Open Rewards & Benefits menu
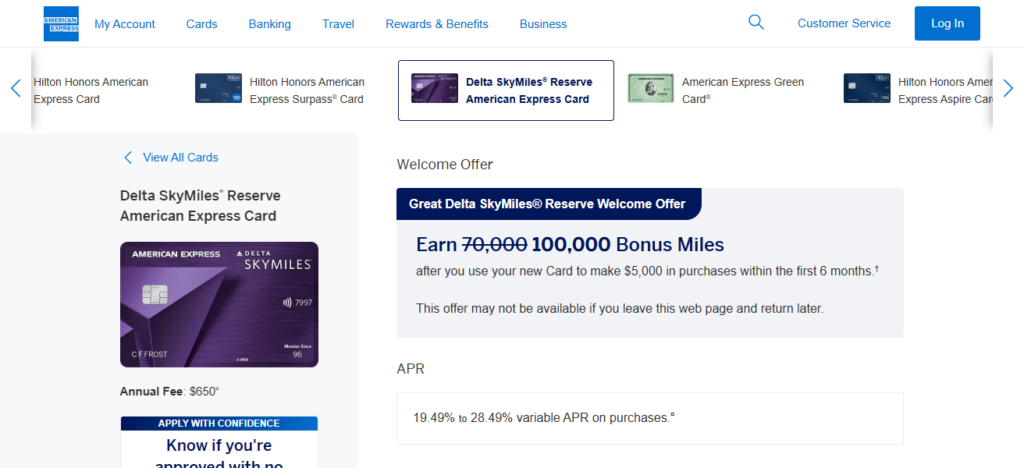The width and height of the screenshot is (1024, 468). pyautogui.click(x=437, y=24)
